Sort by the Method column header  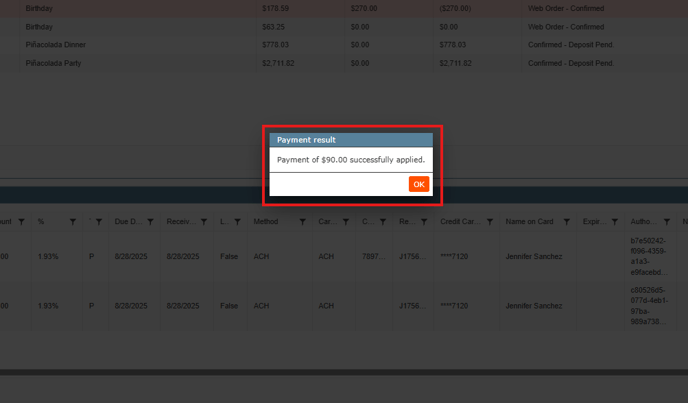pyautogui.click(x=265, y=222)
